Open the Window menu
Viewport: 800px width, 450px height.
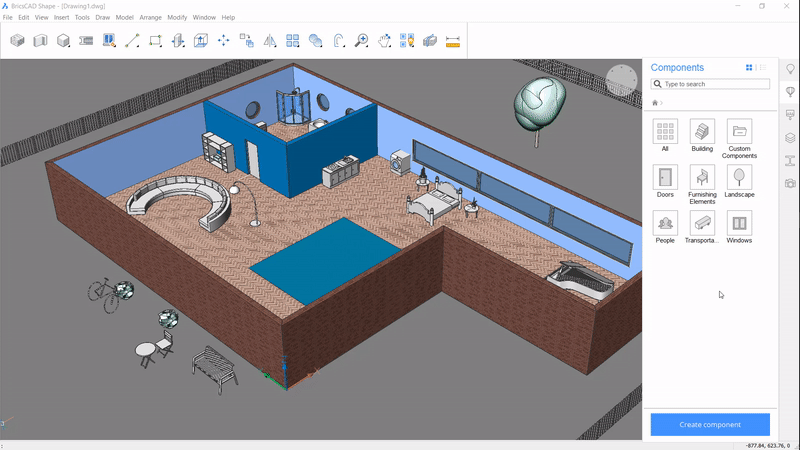tap(204, 17)
